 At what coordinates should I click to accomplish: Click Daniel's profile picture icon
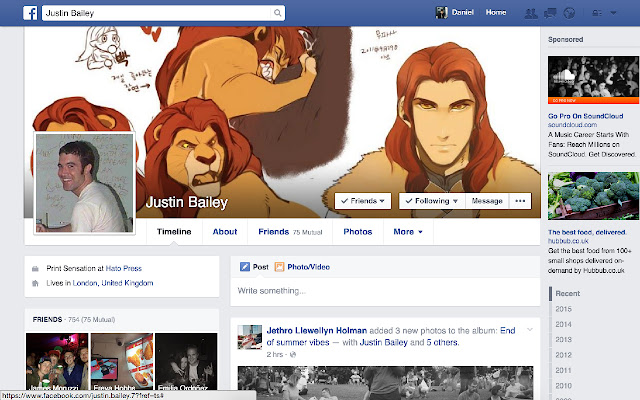point(441,13)
